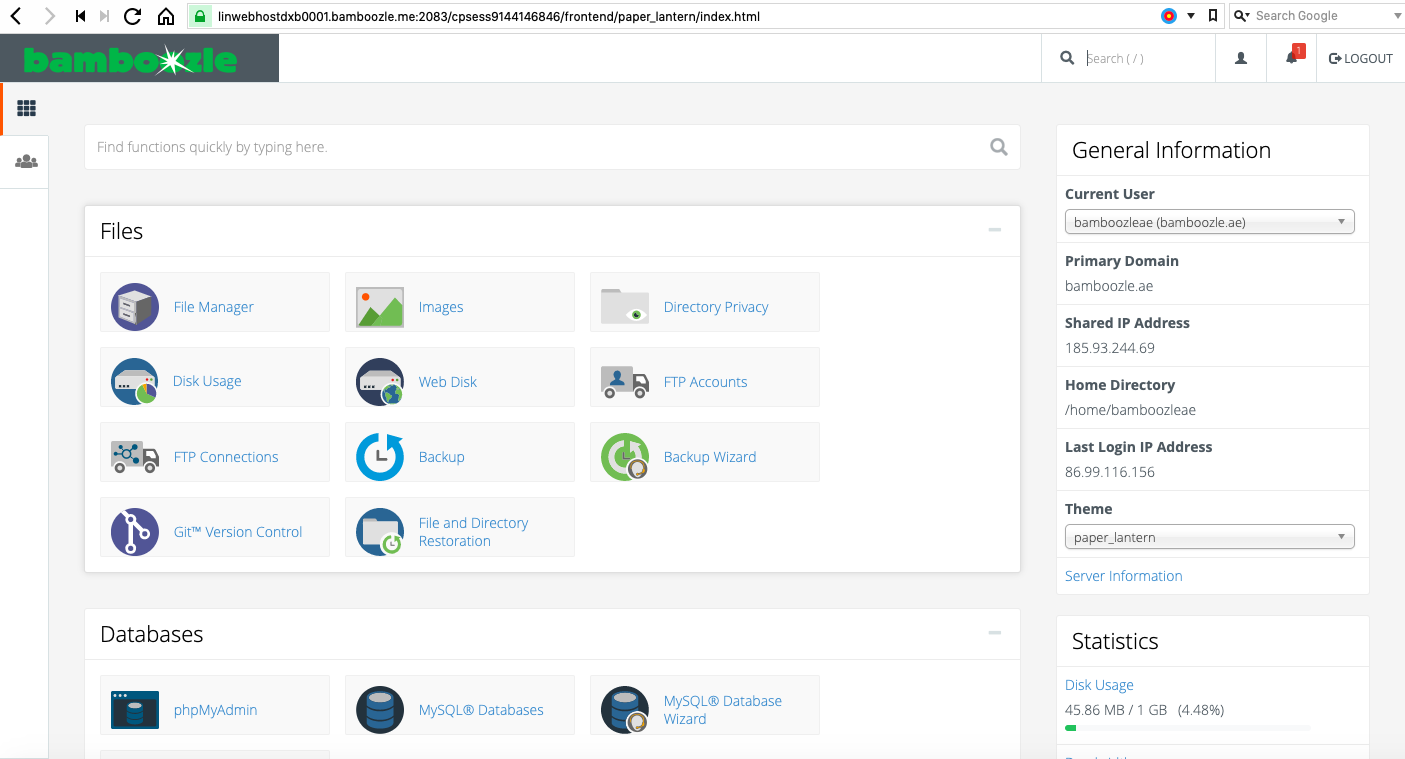Collapse the Databases section

[995, 633]
